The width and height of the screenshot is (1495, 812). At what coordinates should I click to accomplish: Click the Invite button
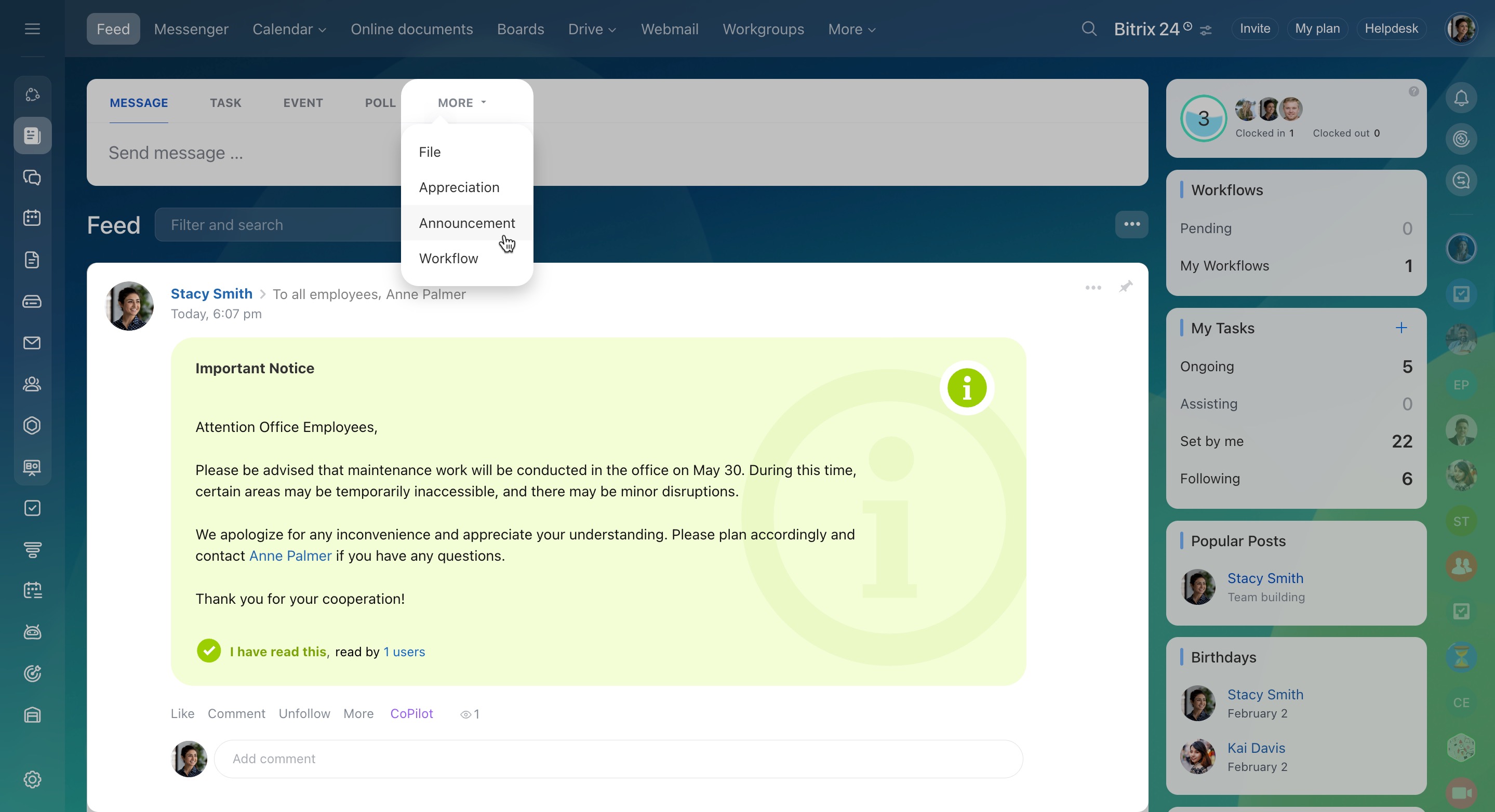pos(1254,29)
